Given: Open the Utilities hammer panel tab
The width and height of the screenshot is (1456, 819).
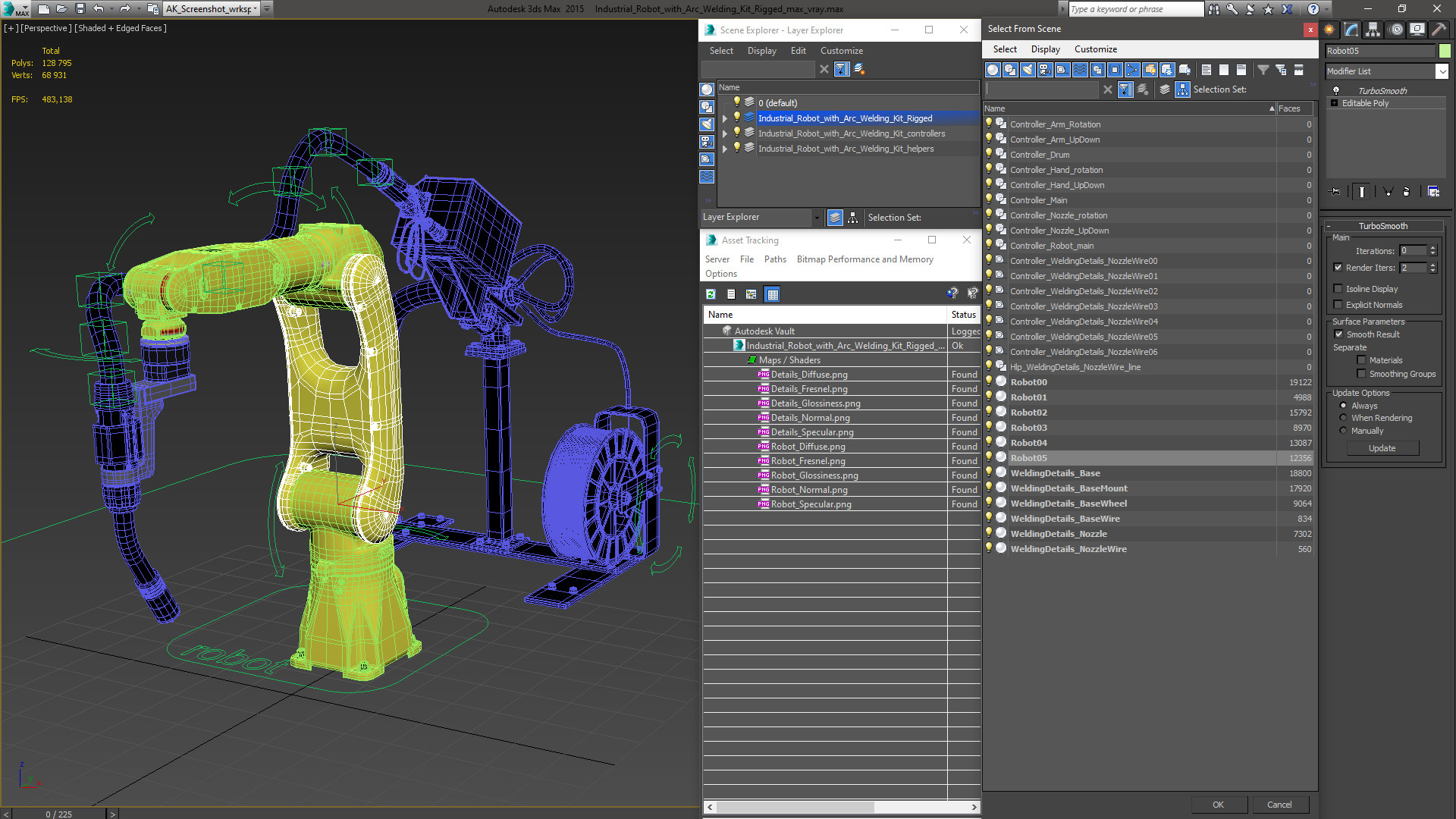Looking at the screenshot, I should pos(1439,30).
